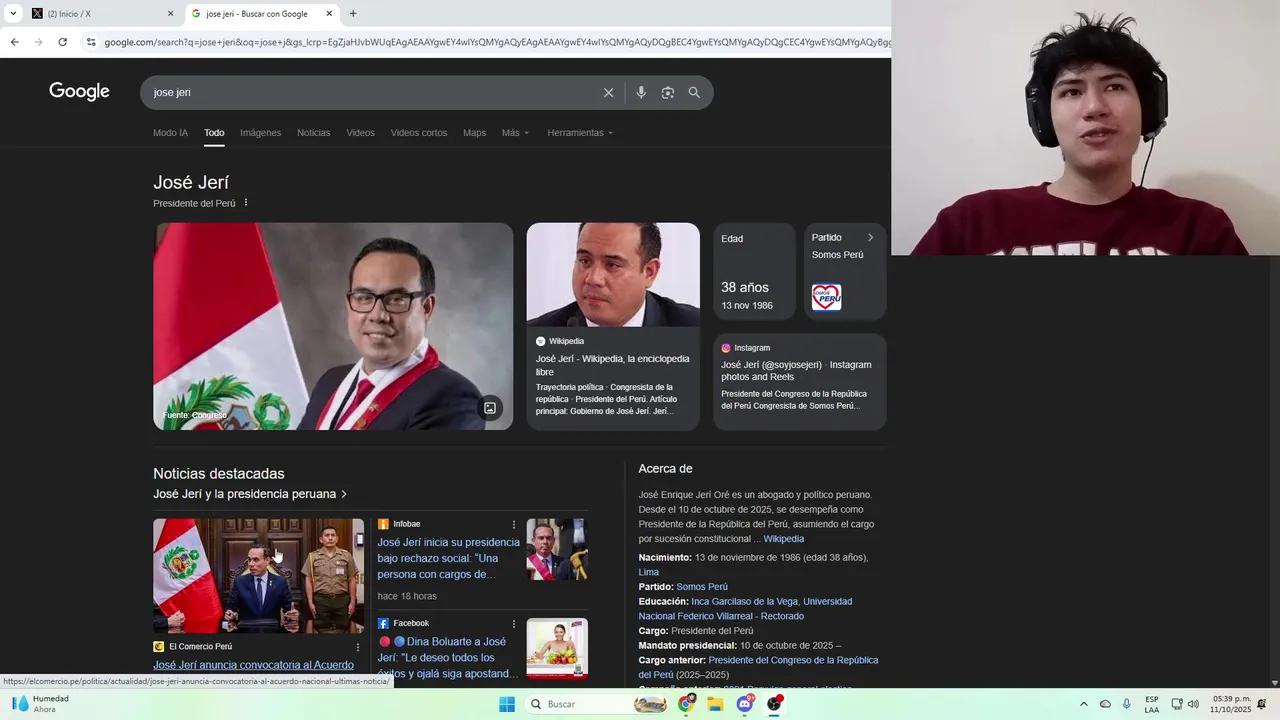Viewport: 1280px width, 720px height.
Task: Open Chrome from the taskbar
Action: click(686, 704)
